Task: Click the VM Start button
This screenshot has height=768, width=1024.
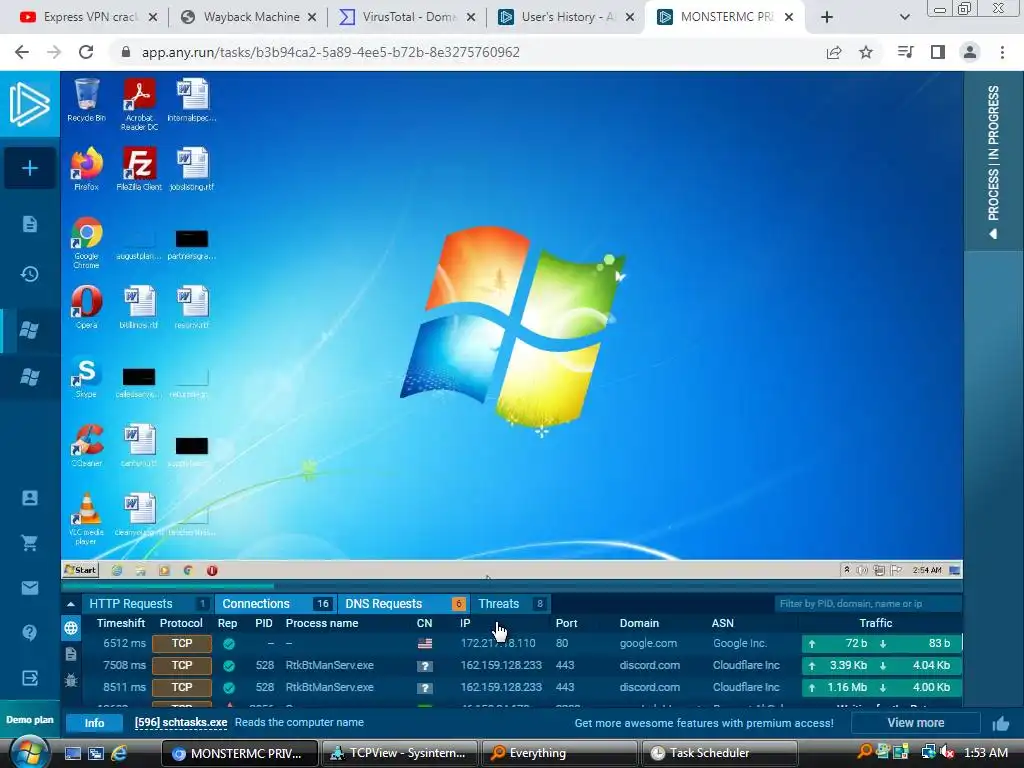Action: coord(80,570)
